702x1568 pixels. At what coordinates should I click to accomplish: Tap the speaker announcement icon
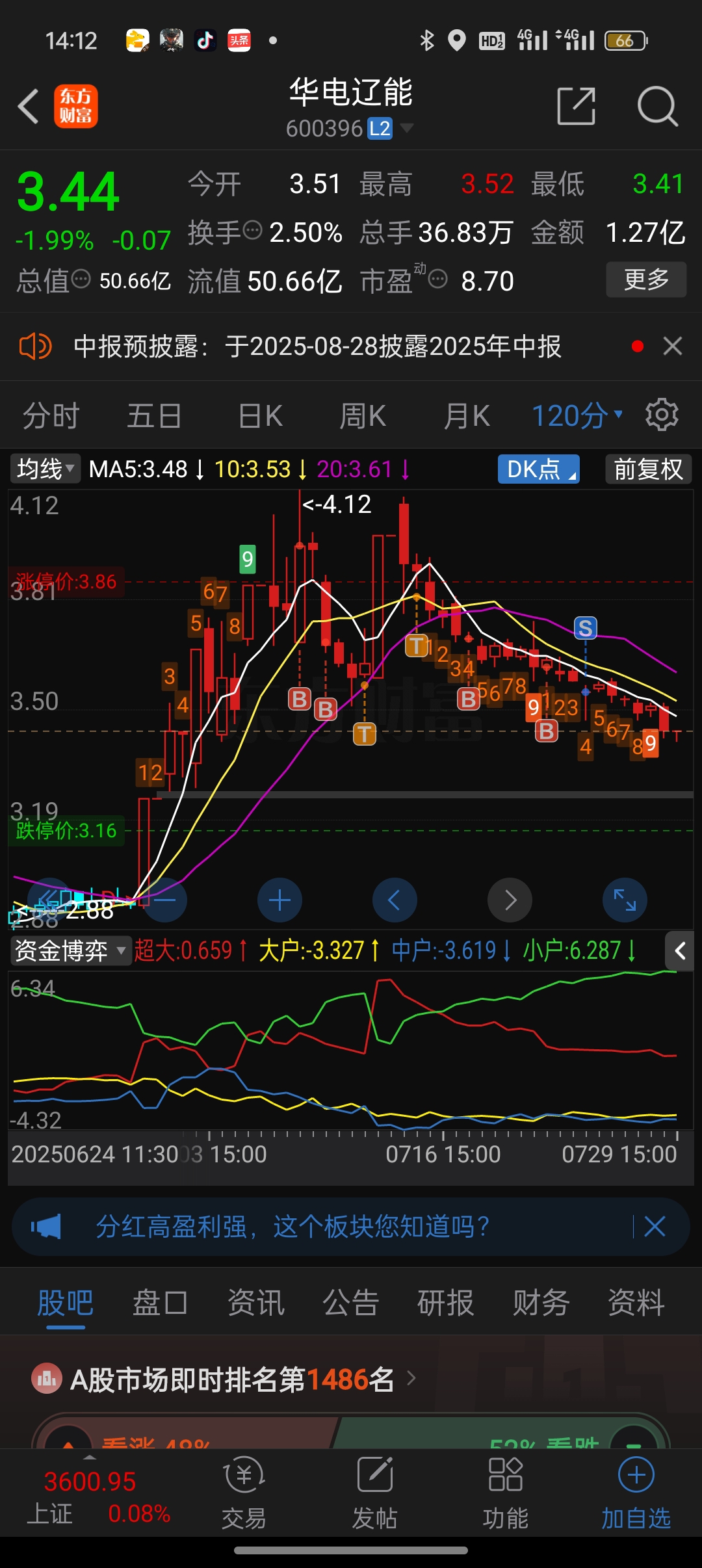tap(35, 346)
